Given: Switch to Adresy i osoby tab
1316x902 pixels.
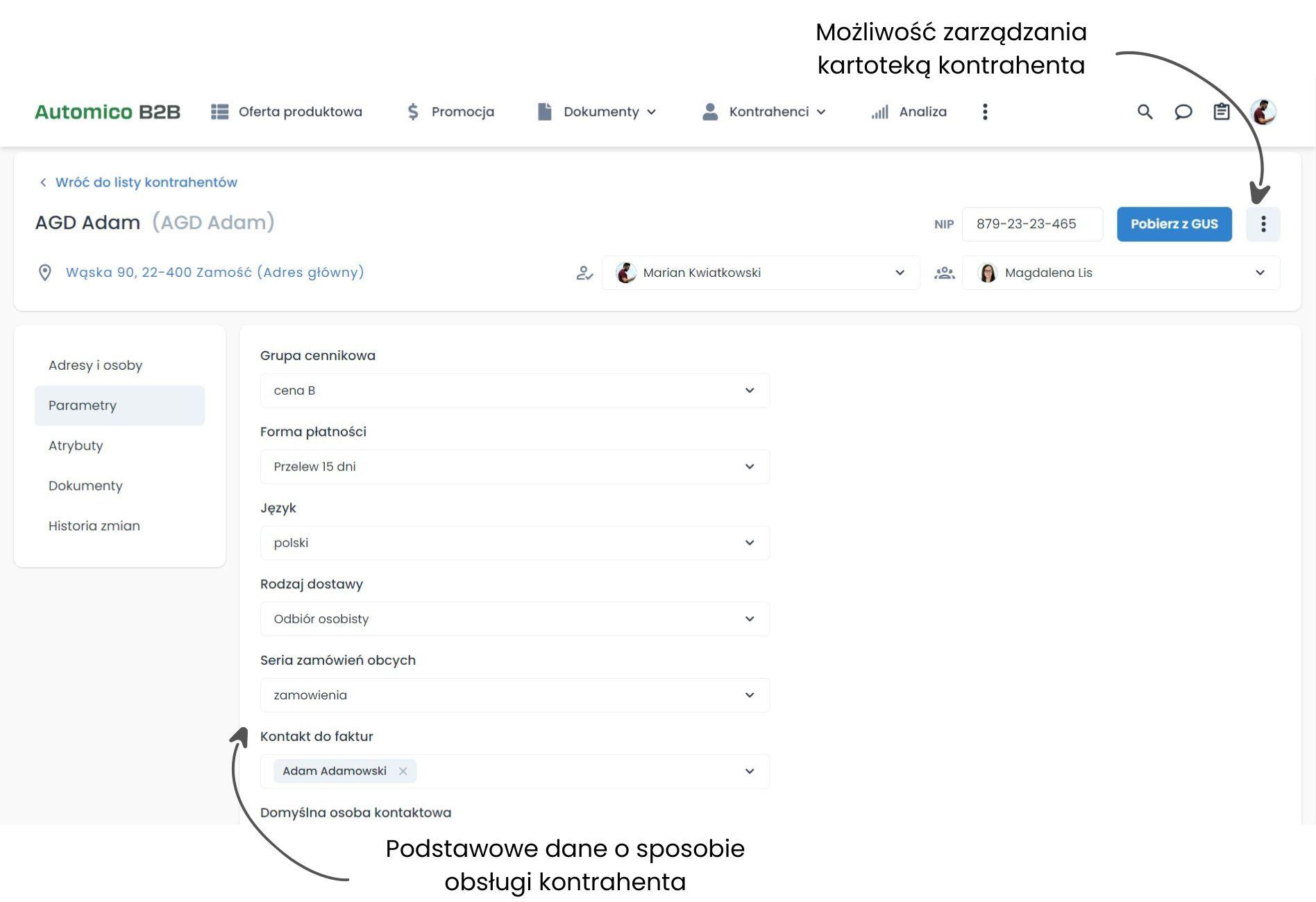Looking at the screenshot, I should [x=96, y=366].
